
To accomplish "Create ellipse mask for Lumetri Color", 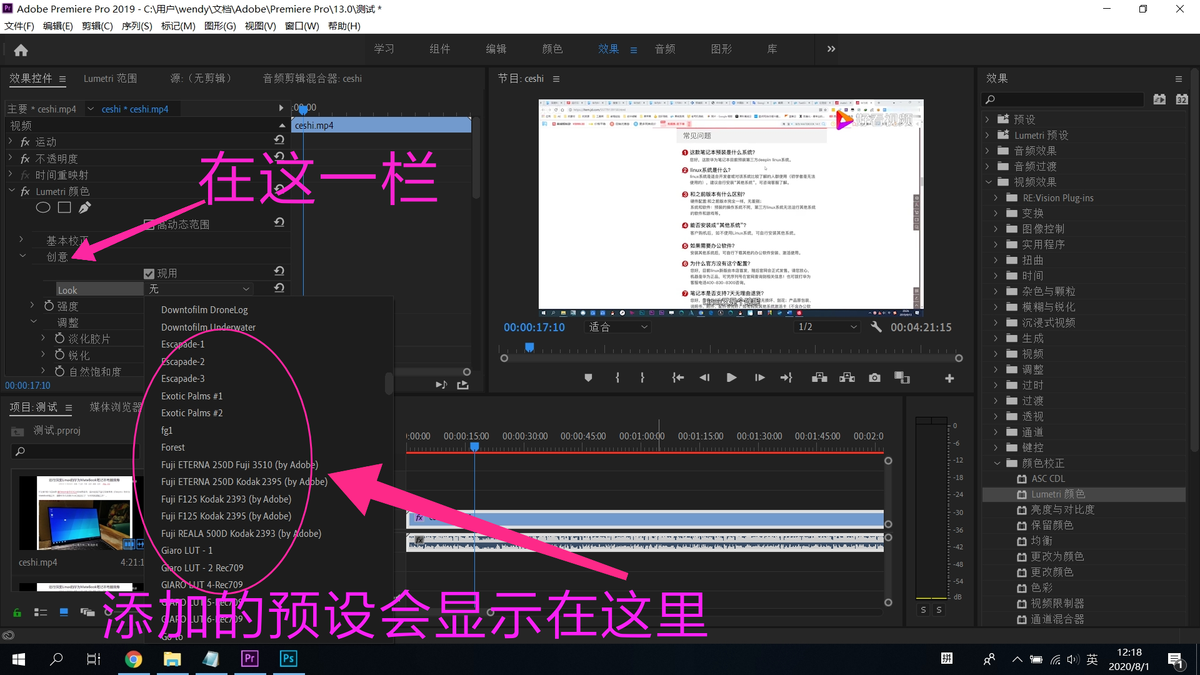I will (44, 208).
